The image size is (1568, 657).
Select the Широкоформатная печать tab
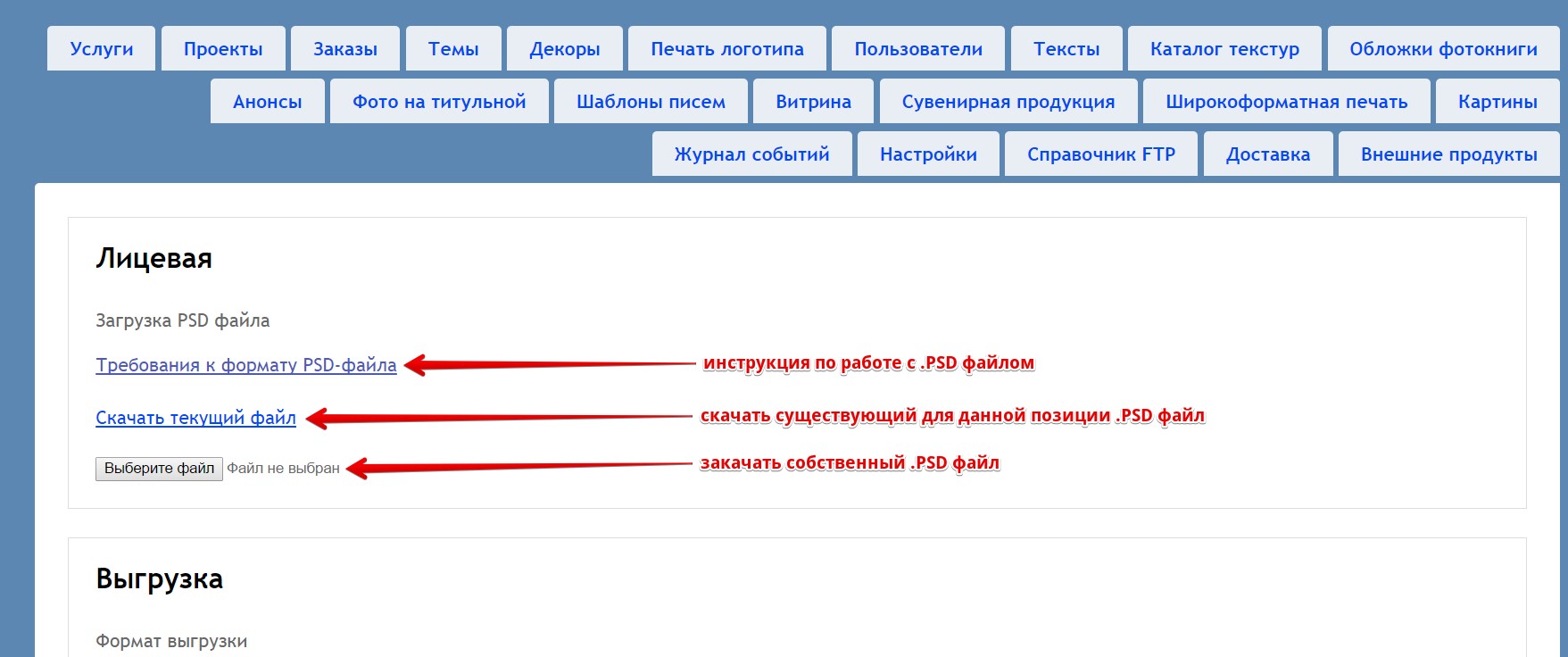tap(1286, 102)
